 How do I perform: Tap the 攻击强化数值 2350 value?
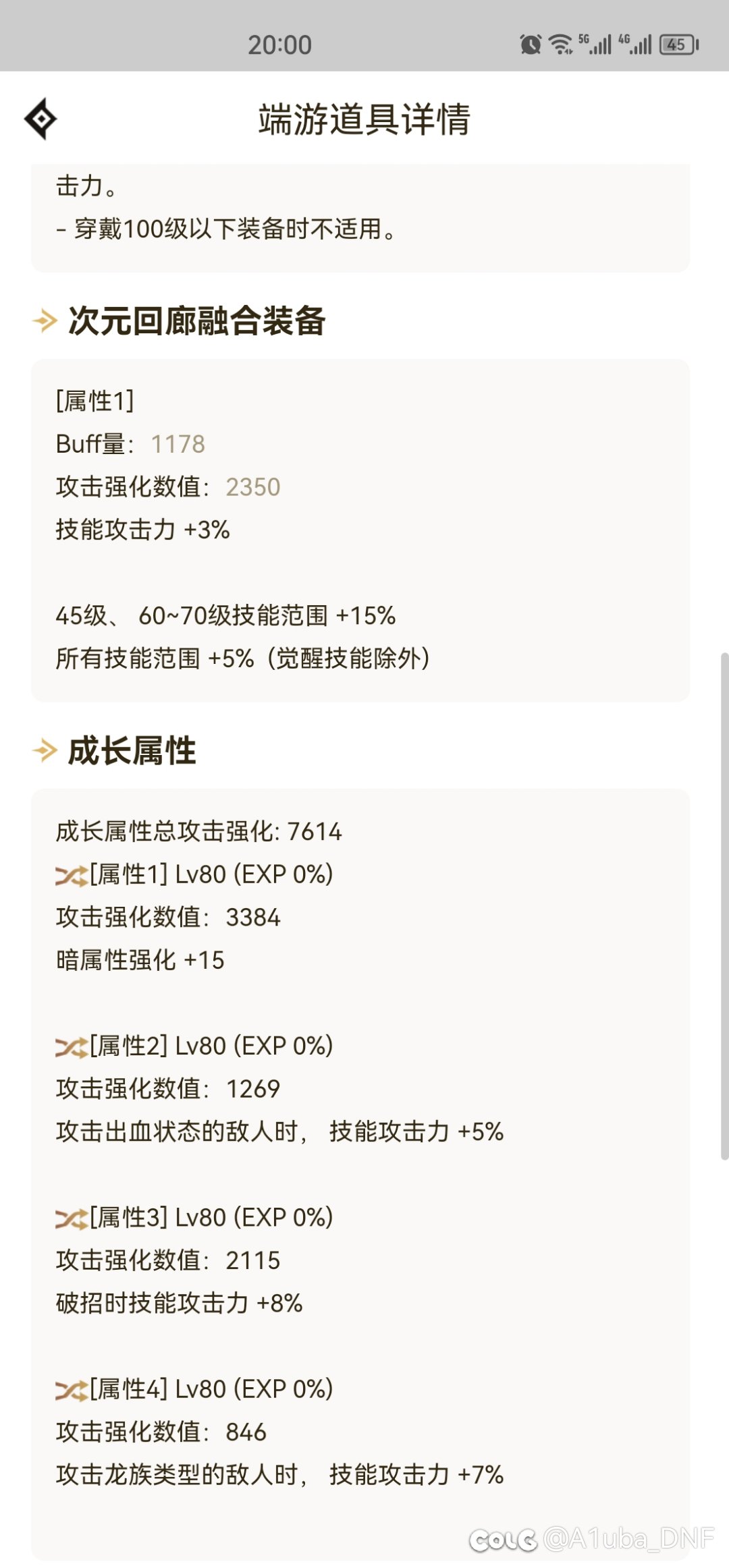pyautogui.click(x=253, y=487)
